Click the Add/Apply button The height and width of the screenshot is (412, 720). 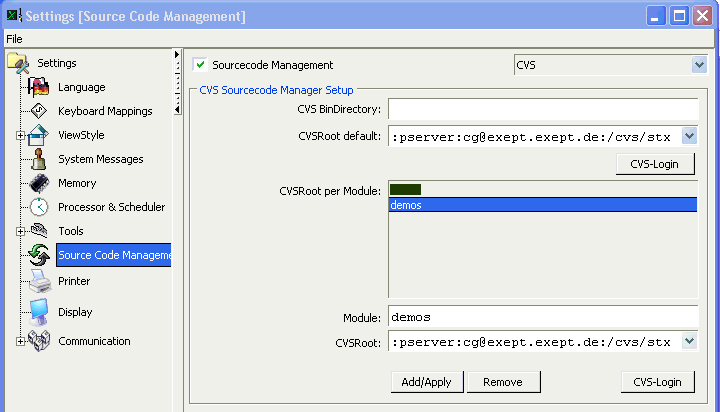427,382
